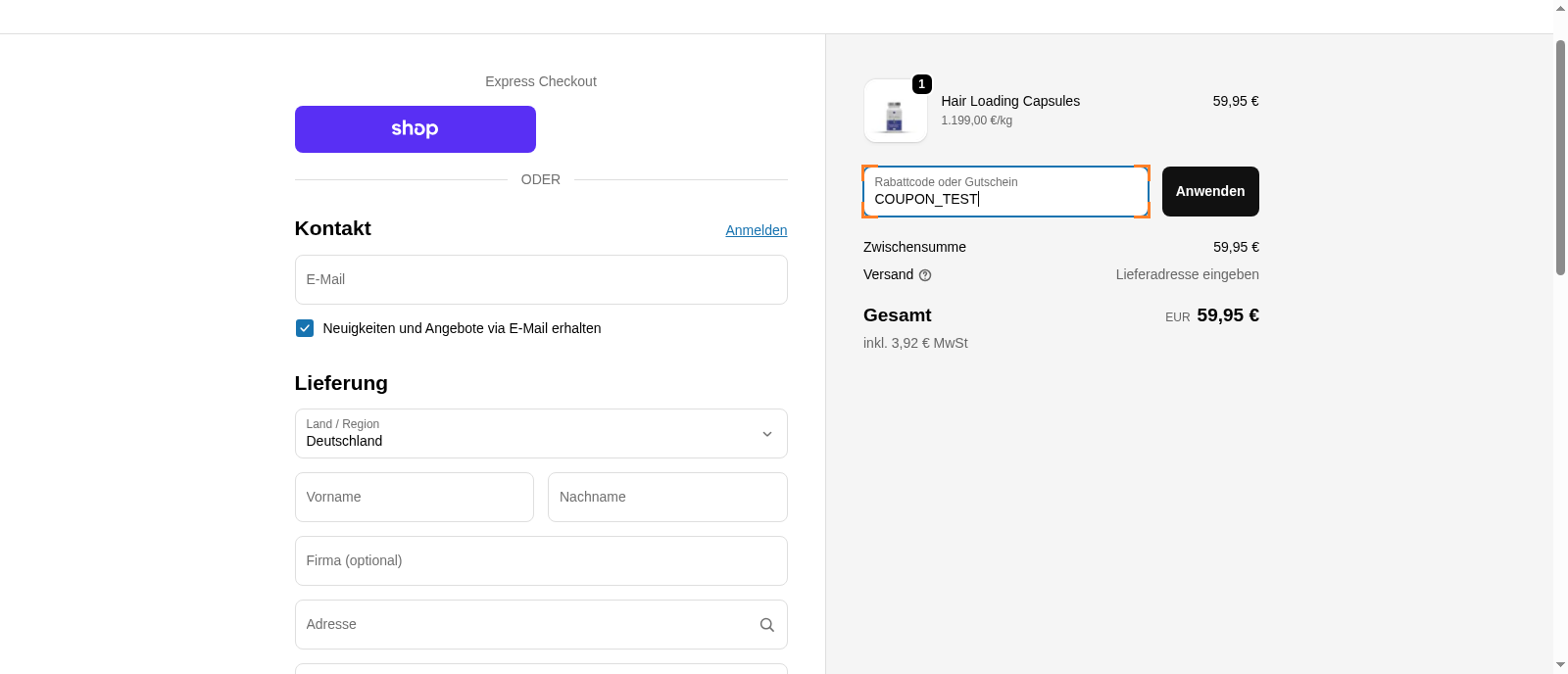Focus the Firma (optional) field
The width and height of the screenshot is (1568, 674).
point(541,560)
